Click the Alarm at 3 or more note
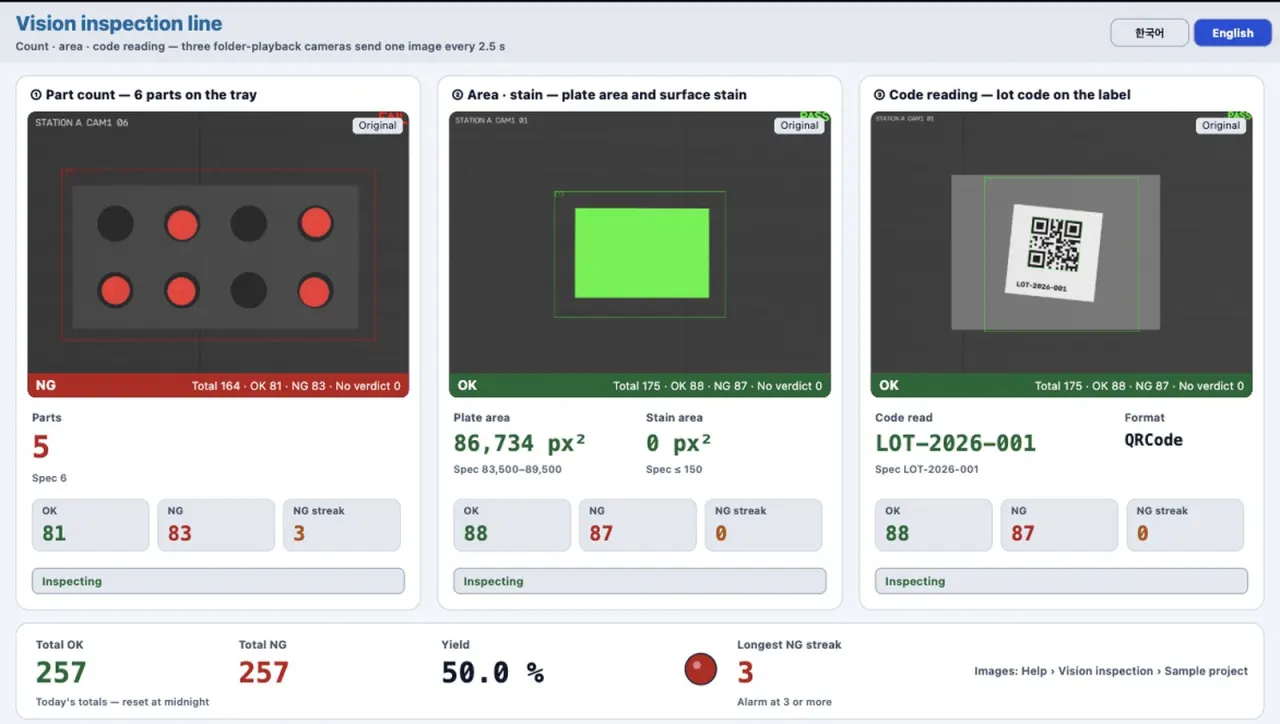1280x724 pixels. pyautogui.click(x=785, y=702)
